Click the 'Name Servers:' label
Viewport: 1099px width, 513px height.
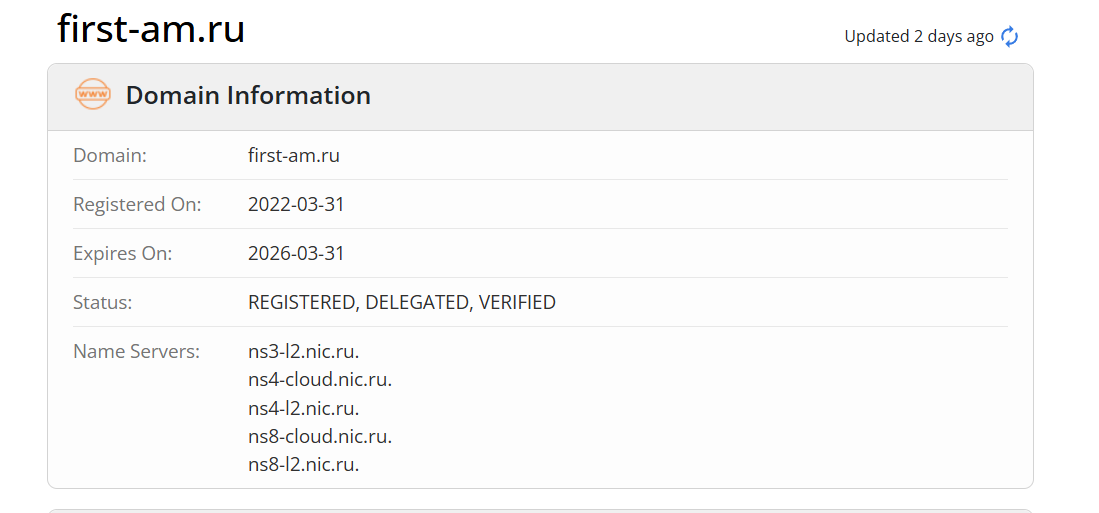136,352
